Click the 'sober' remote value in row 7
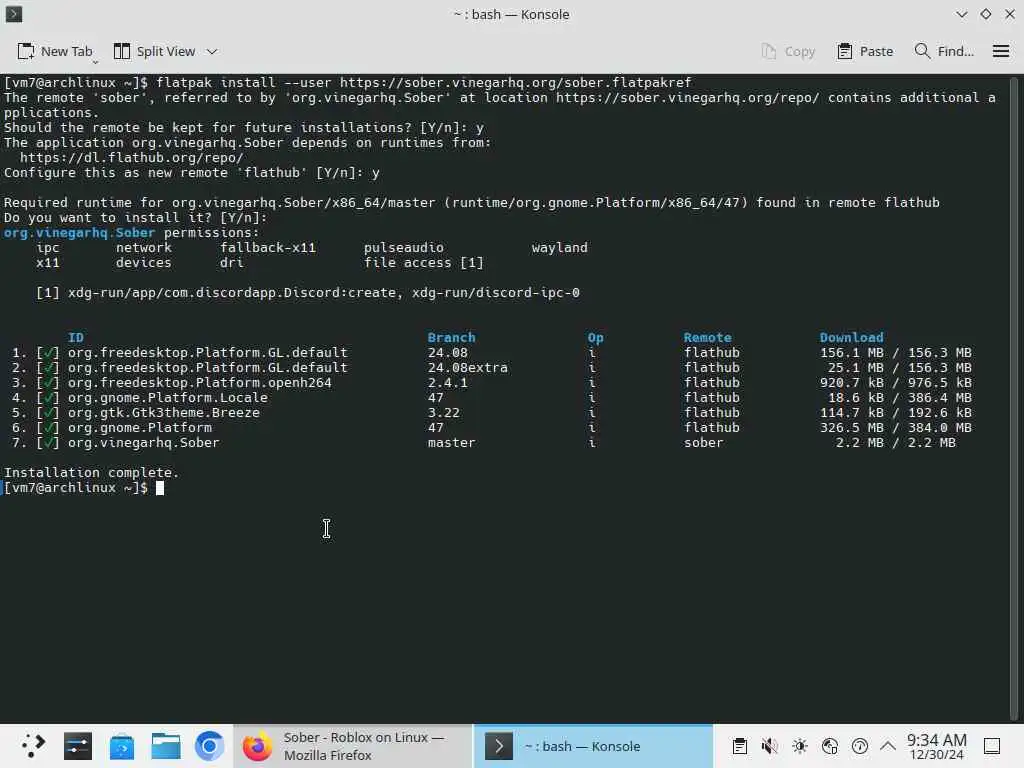 (703, 442)
